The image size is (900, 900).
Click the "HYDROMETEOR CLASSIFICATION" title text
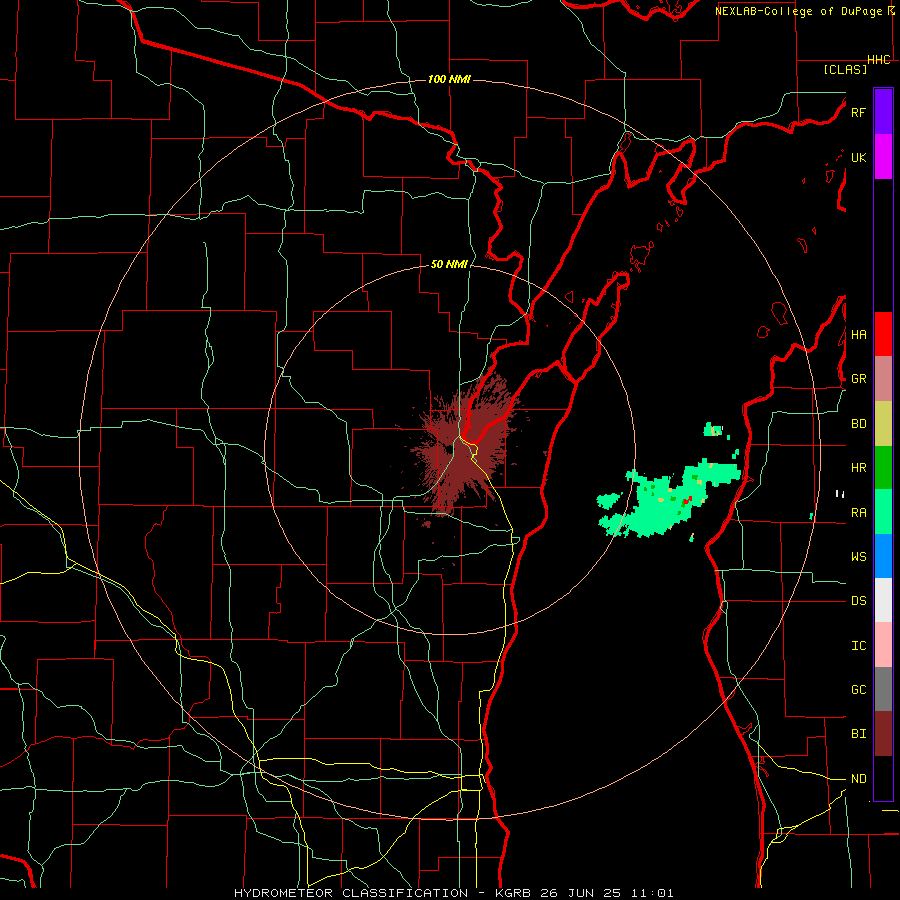(x=351, y=893)
